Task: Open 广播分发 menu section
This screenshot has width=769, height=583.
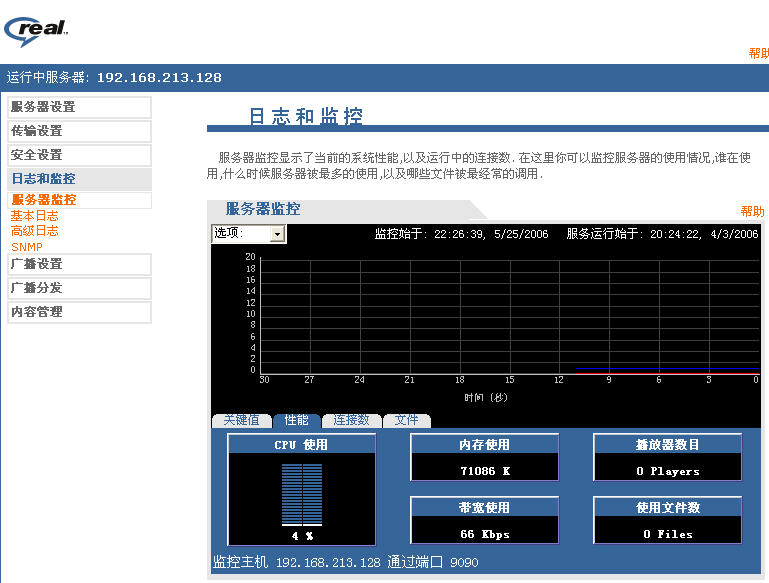Action: (x=79, y=288)
